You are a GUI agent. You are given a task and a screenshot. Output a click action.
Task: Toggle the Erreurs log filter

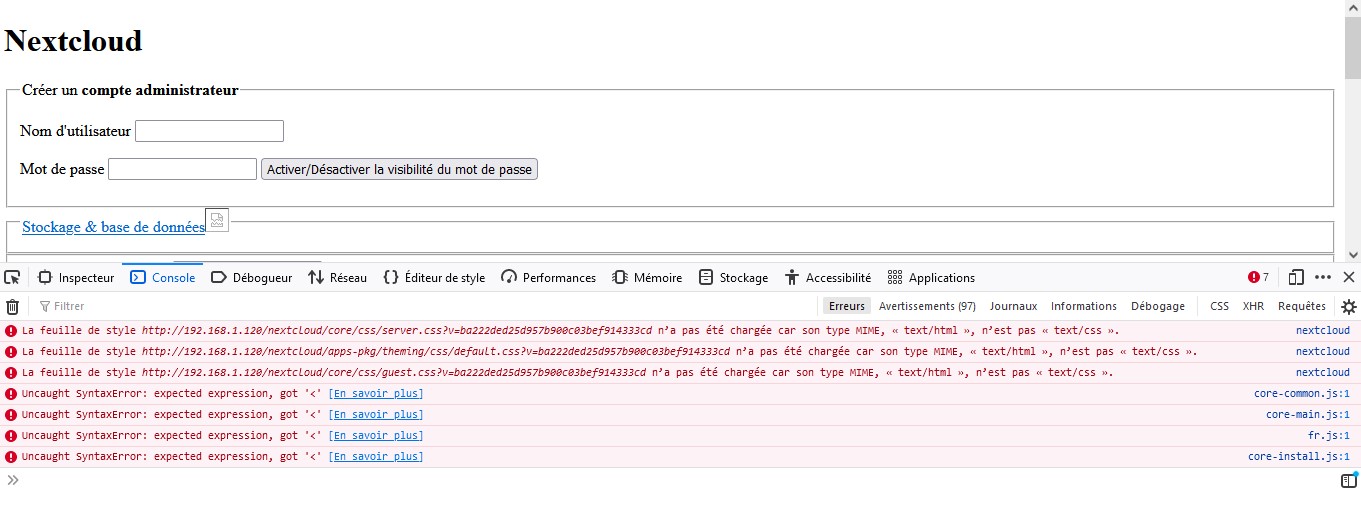pos(846,306)
